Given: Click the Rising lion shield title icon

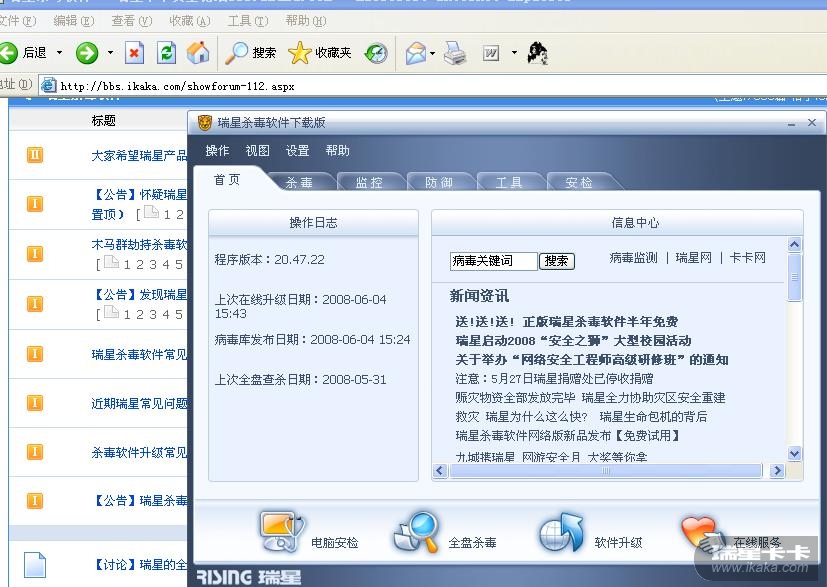Looking at the screenshot, I should 204,123.
